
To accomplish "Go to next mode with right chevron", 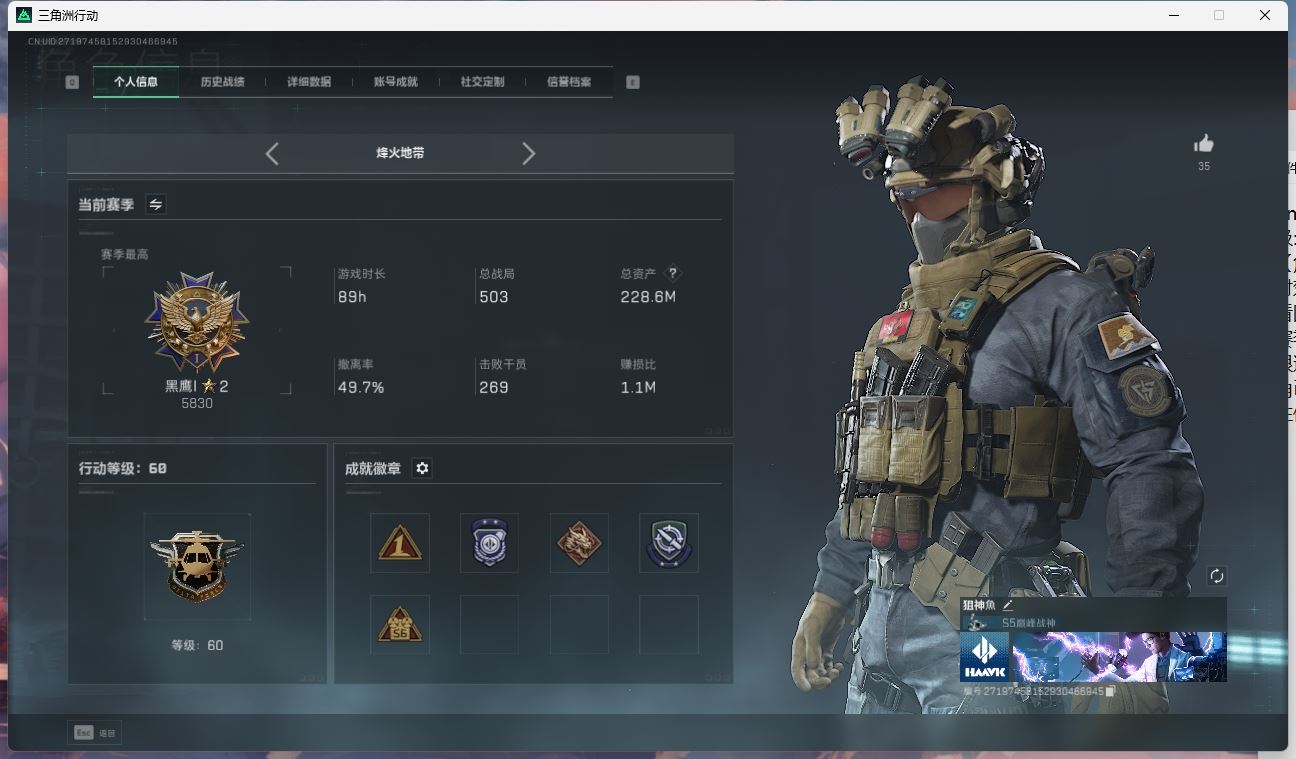I will tap(529, 153).
